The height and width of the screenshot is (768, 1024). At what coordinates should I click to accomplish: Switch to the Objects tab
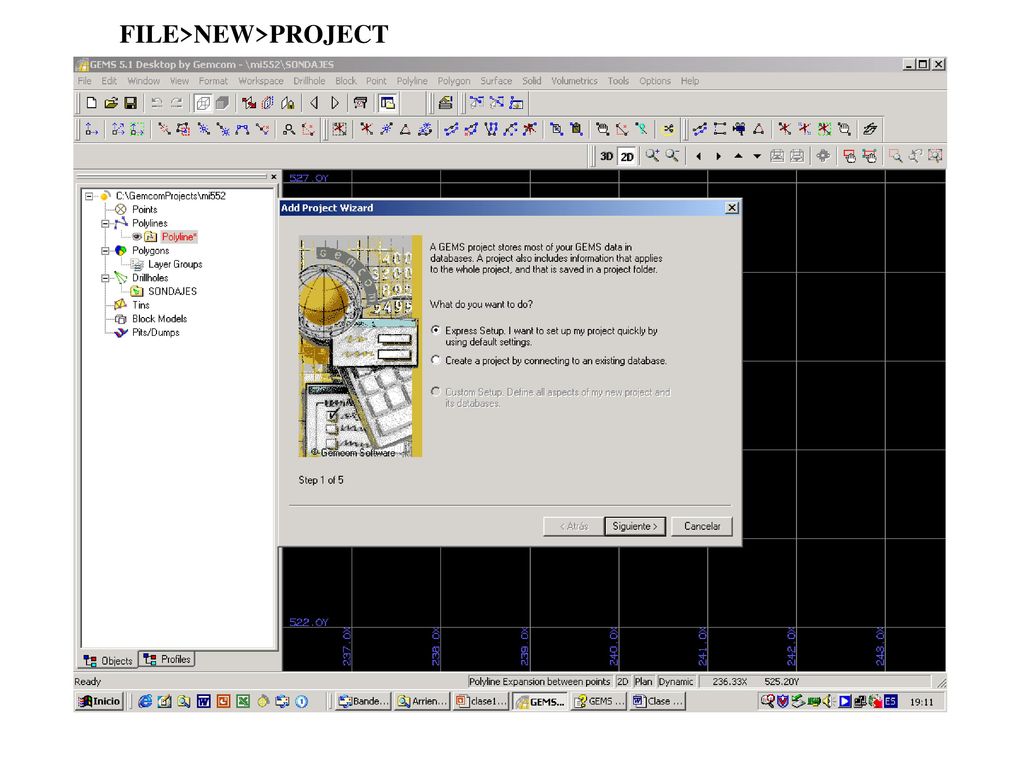pos(108,660)
